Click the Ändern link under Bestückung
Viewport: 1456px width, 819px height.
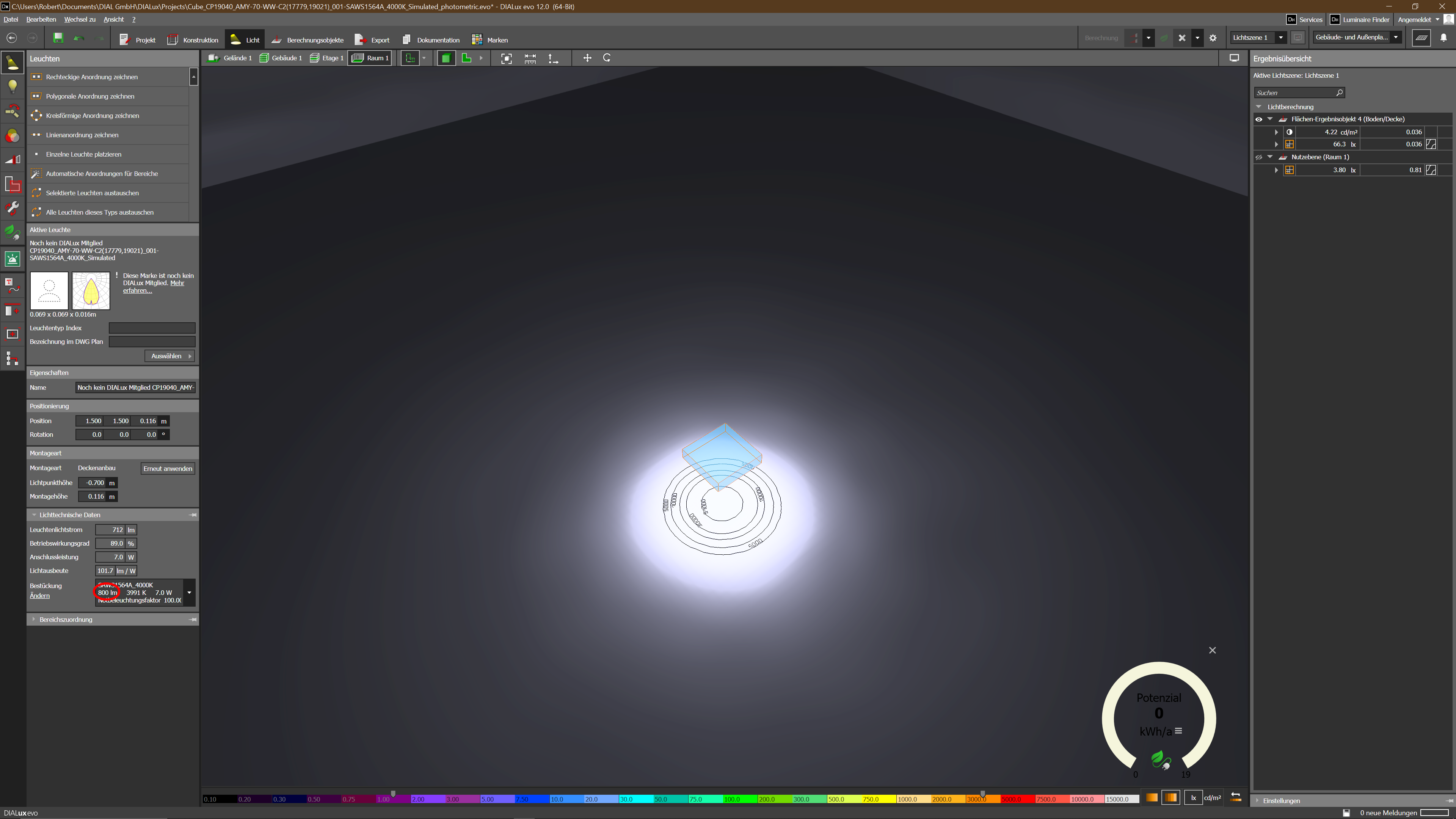[x=39, y=596]
